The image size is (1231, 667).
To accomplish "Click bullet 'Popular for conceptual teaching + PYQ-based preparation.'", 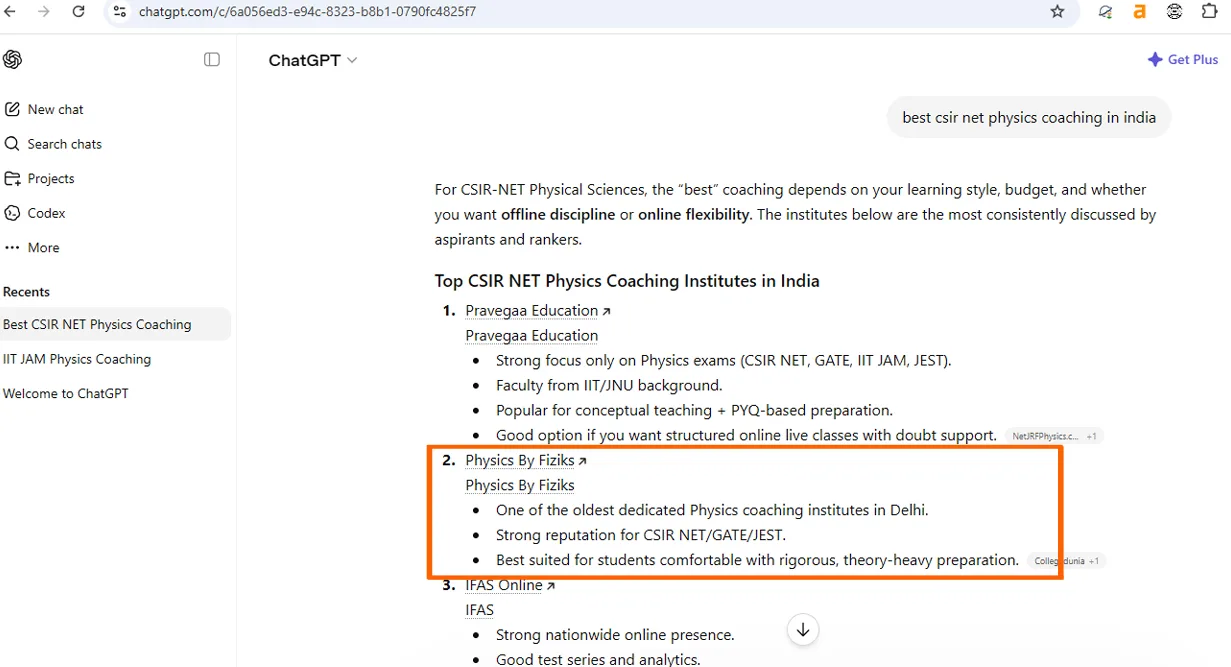I will (694, 411).
